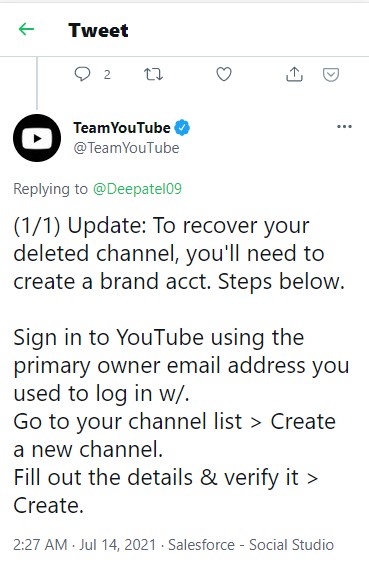This screenshot has width=369, height=570.
Task: Click the reply speech bubble icon
Action: pyautogui.click(x=83, y=74)
